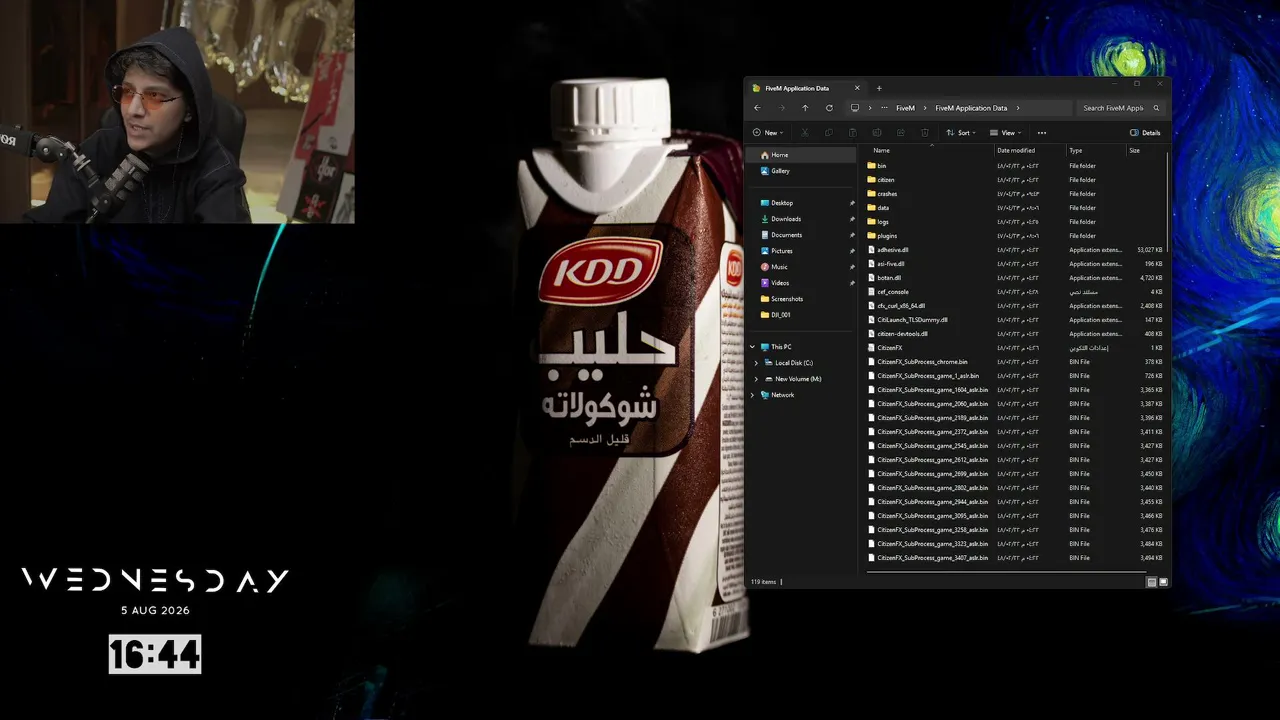Image resolution: width=1280 pixels, height=720 pixels.
Task: Click the Paste clipboard icon
Action: click(x=852, y=133)
